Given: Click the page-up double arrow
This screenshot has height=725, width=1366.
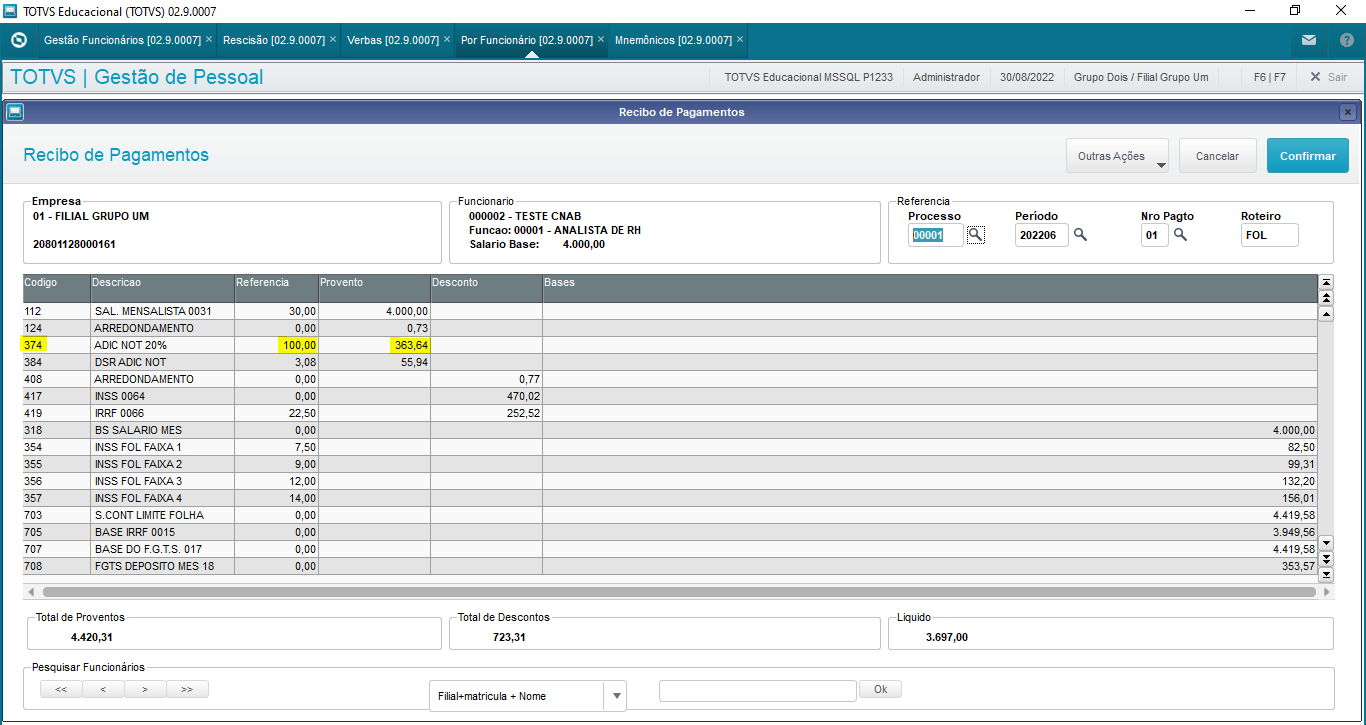Looking at the screenshot, I should [x=1326, y=298].
